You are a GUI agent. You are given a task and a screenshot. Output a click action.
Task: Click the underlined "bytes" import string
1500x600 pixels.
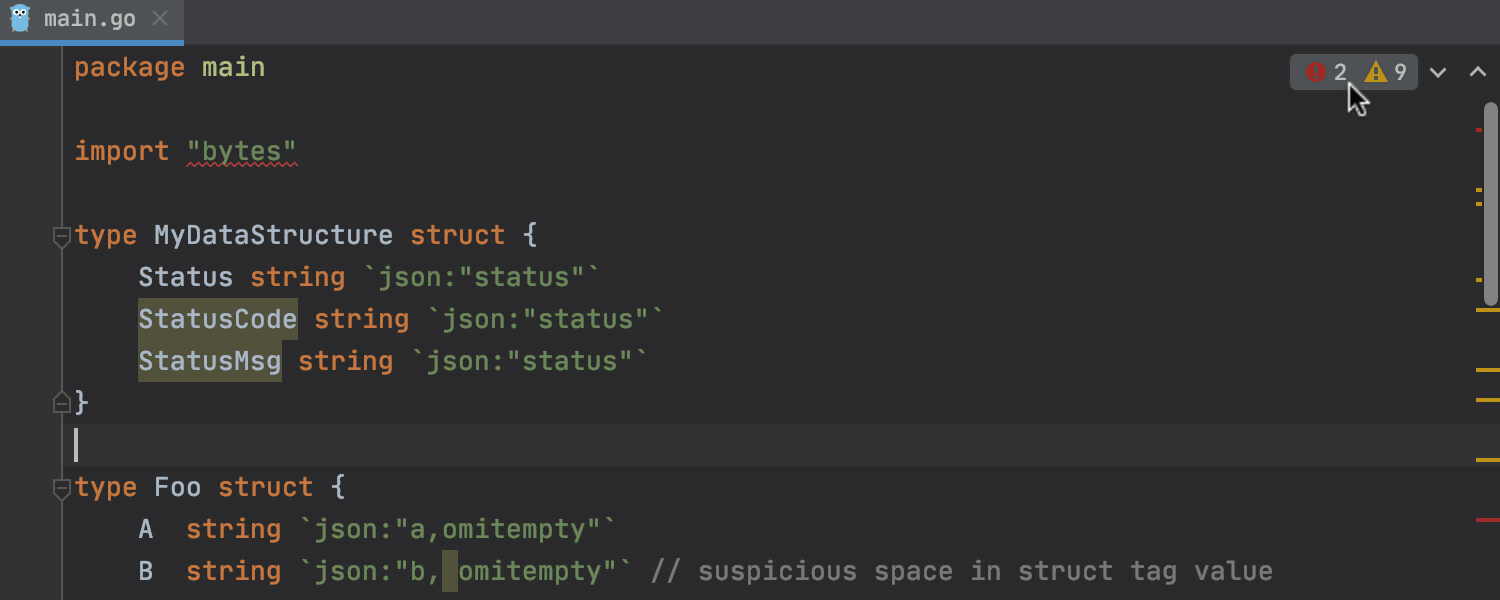pyautogui.click(x=242, y=152)
